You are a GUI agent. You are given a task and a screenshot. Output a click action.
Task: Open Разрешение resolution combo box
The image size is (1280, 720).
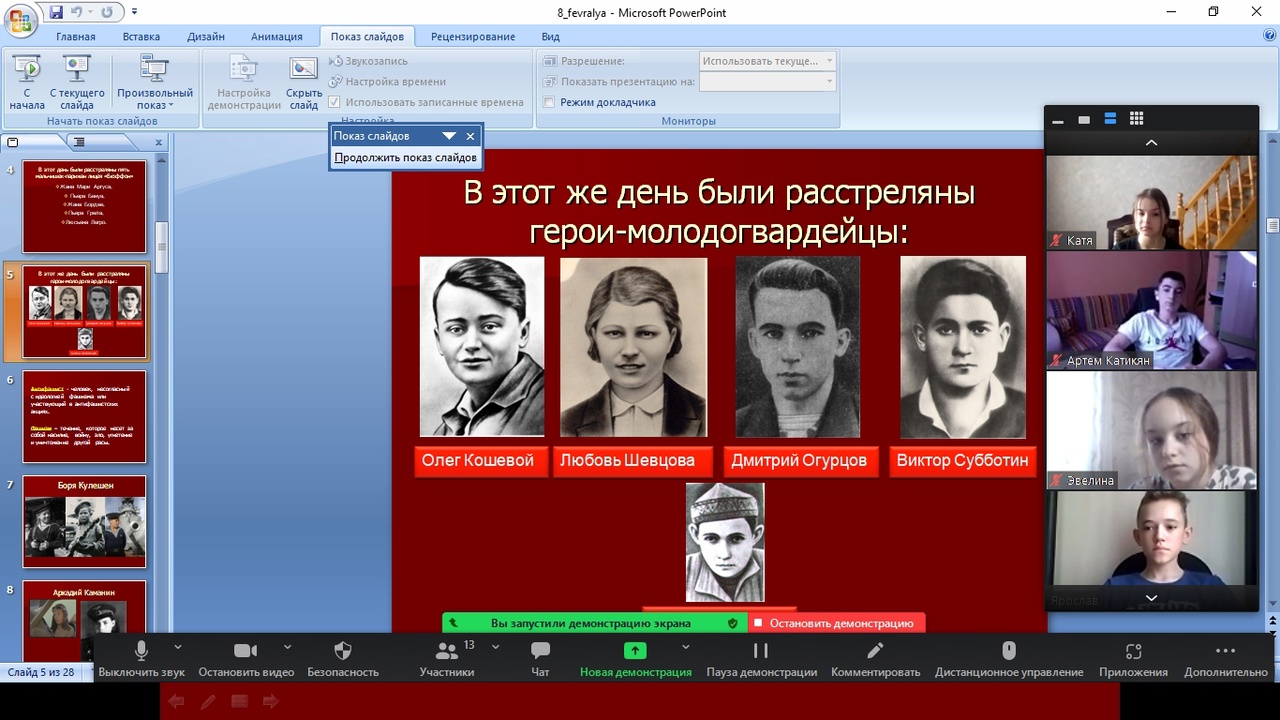coord(767,61)
